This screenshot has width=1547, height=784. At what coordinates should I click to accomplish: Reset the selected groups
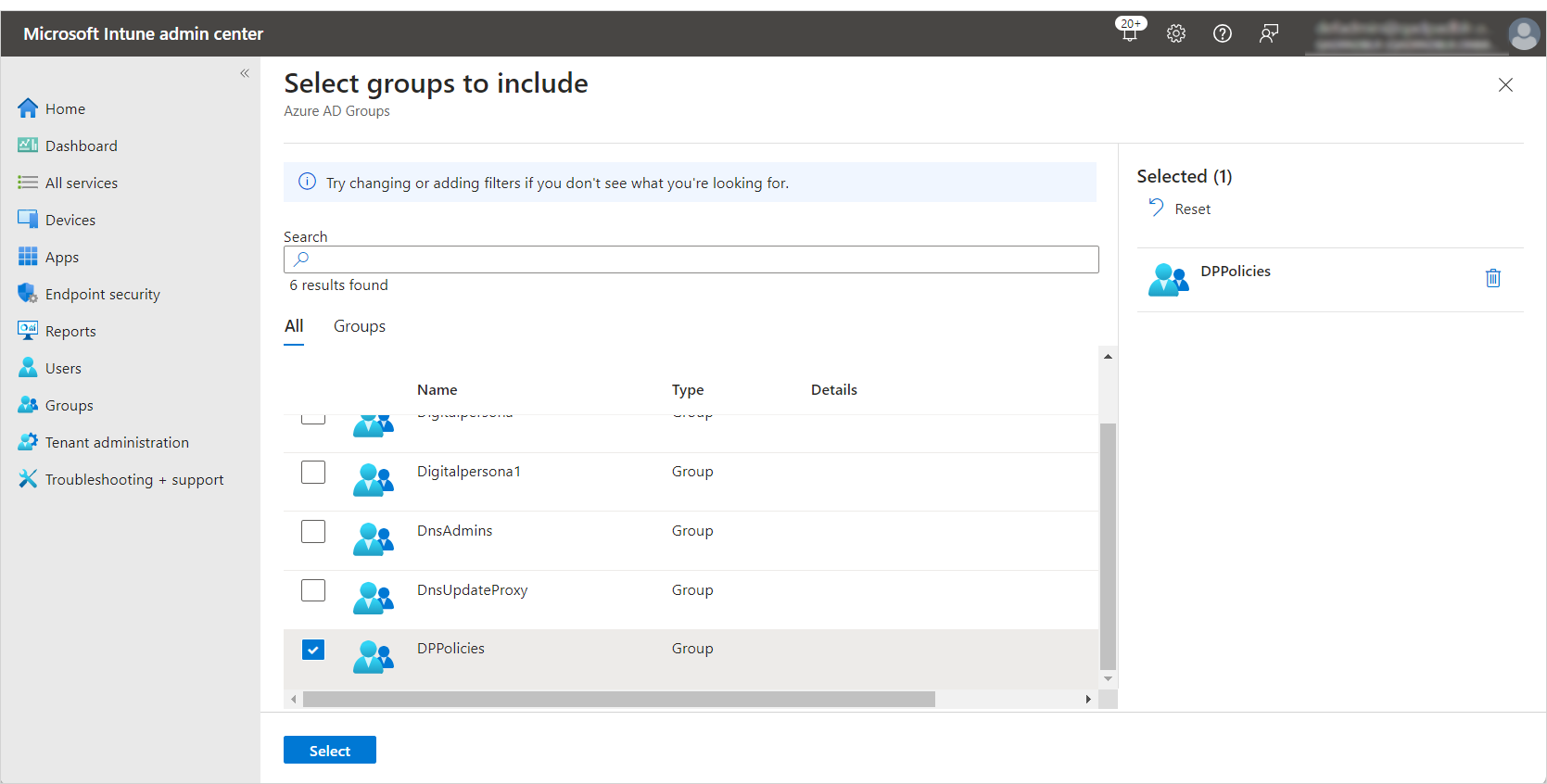[x=1181, y=209]
